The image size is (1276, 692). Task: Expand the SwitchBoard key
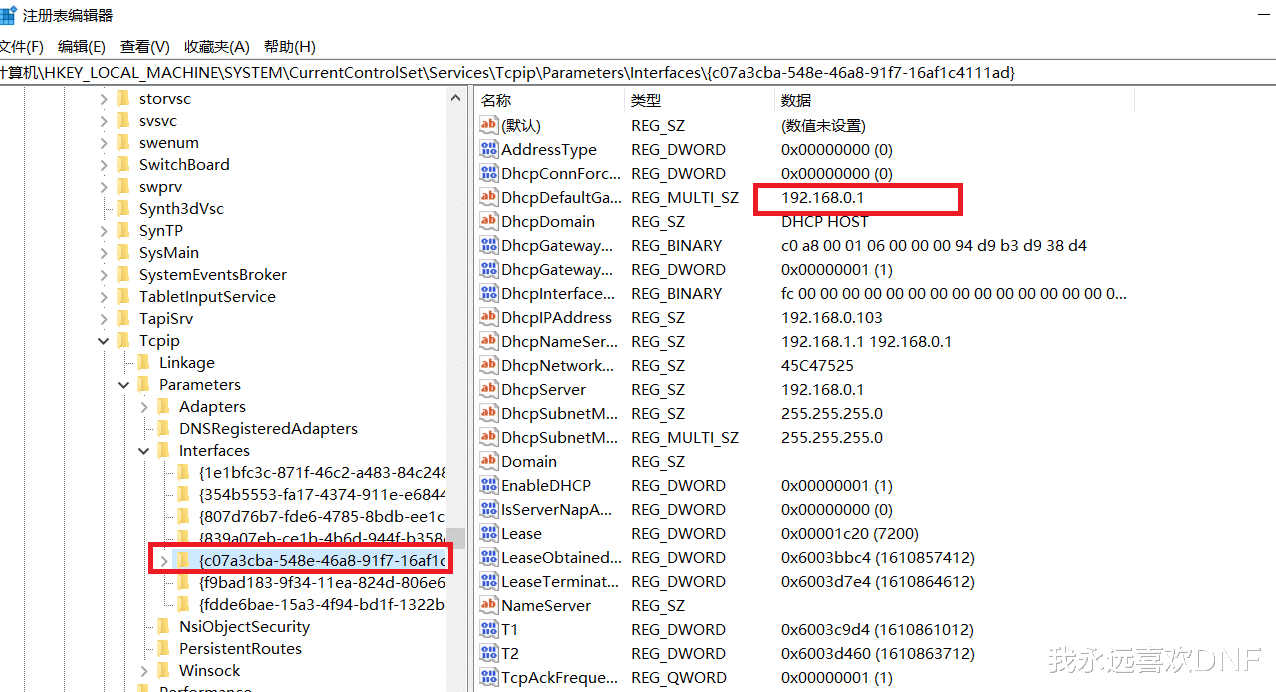(x=104, y=165)
